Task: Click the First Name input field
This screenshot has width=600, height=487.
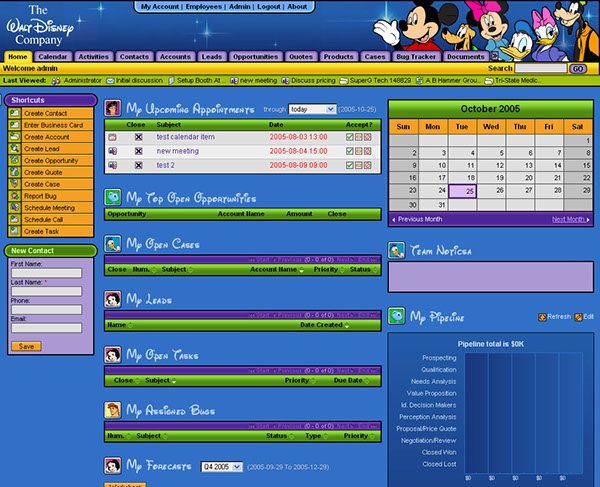Action: pyautogui.click(x=46, y=273)
